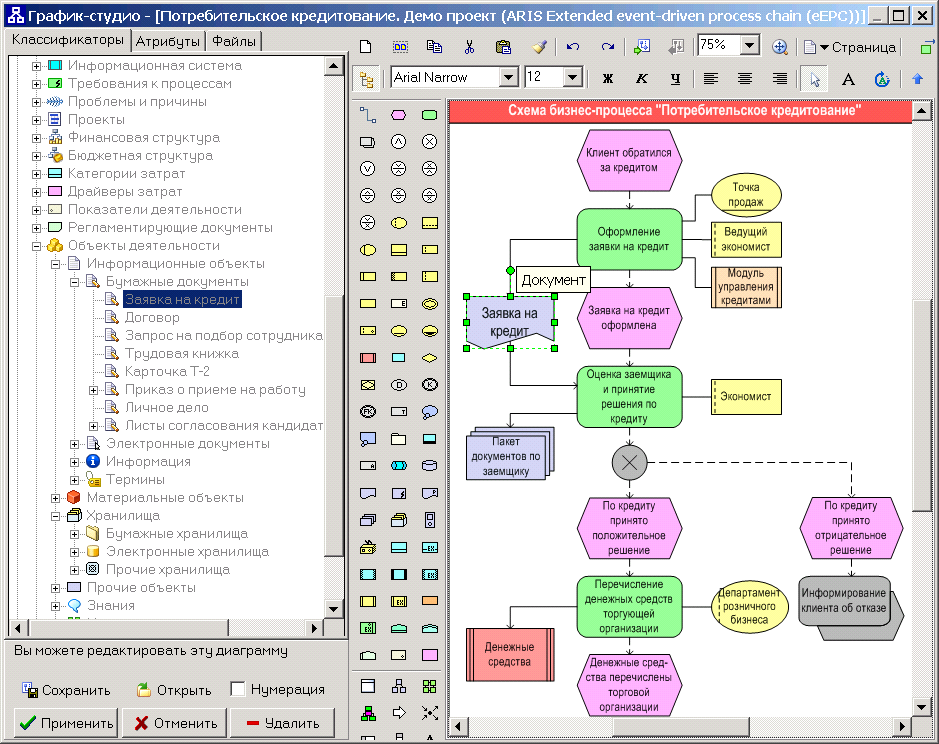Toggle Italic (К) formatting
Image resolution: width=939 pixels, height=744 pixels.
point(641,78)
